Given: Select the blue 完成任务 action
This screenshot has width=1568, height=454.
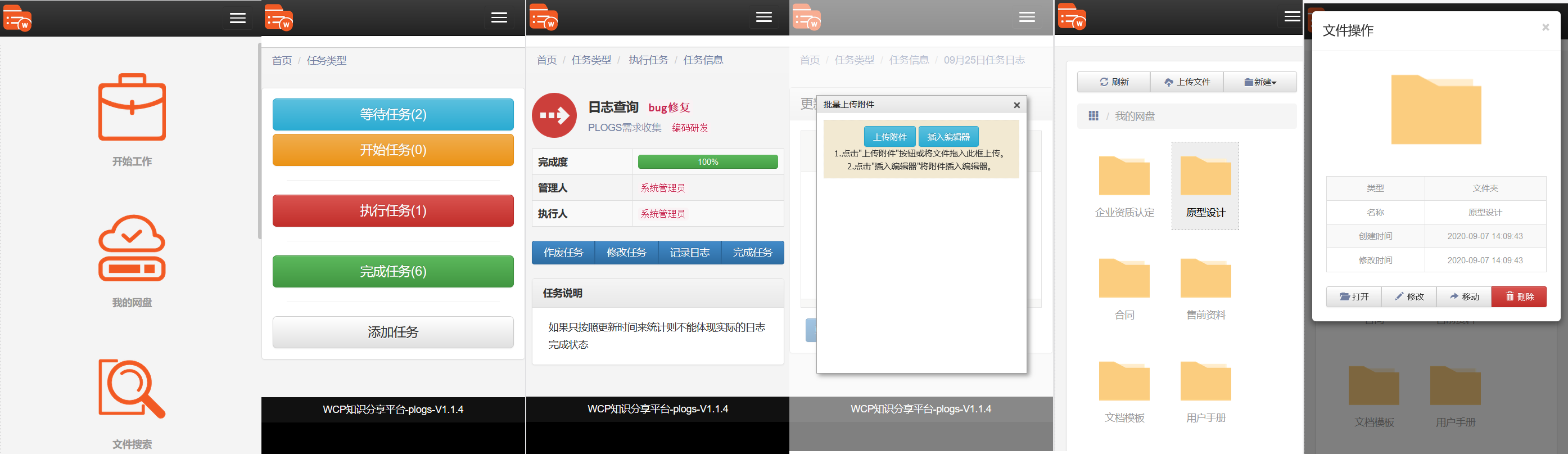Looking at the screenshot, I should click(752, 253).
